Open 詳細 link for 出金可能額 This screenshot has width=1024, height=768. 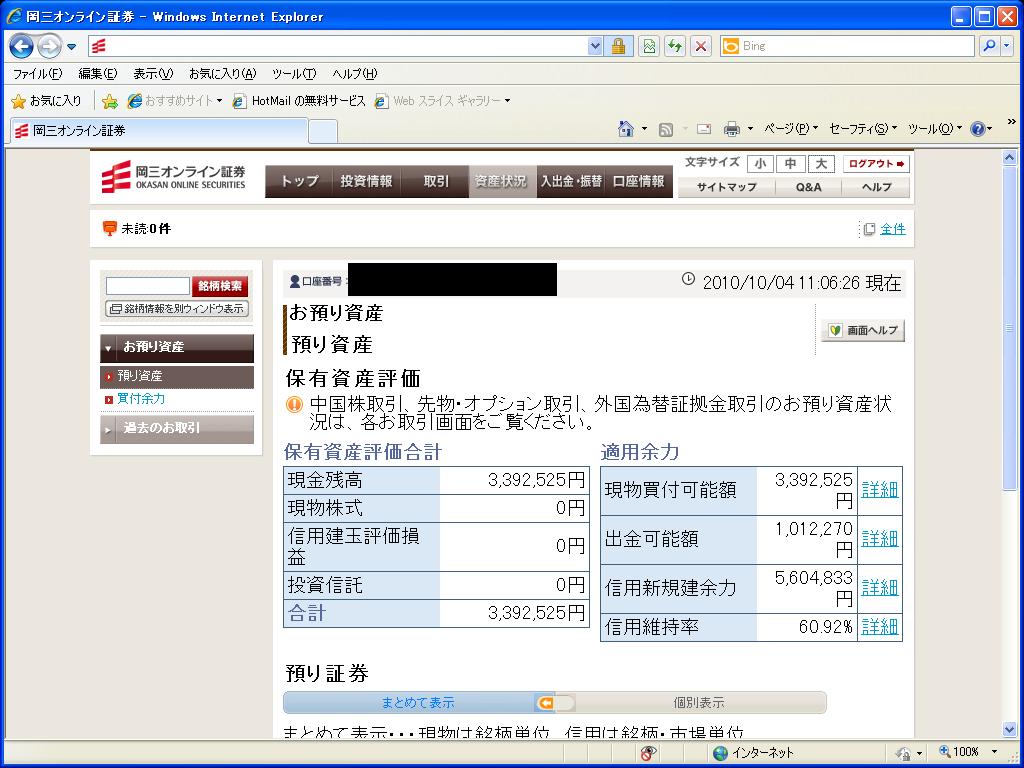tap(880, 538)
